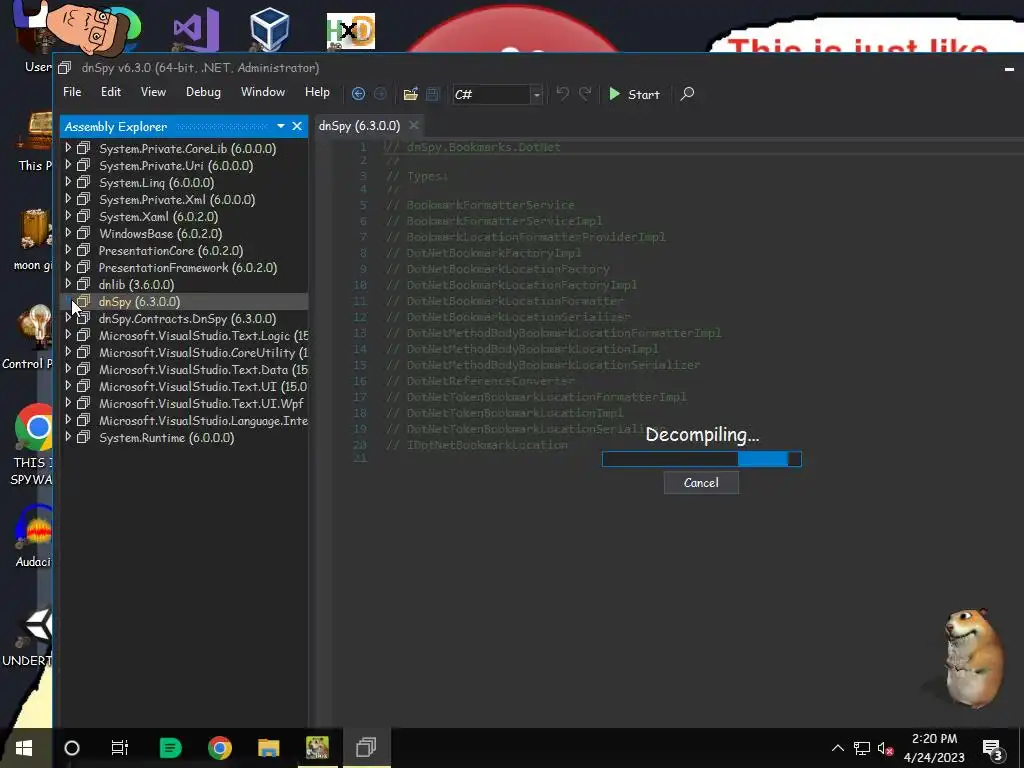Screen dimensions: 1024x768
Task: Click the redo toolbar icon
Action: [585, 93]
